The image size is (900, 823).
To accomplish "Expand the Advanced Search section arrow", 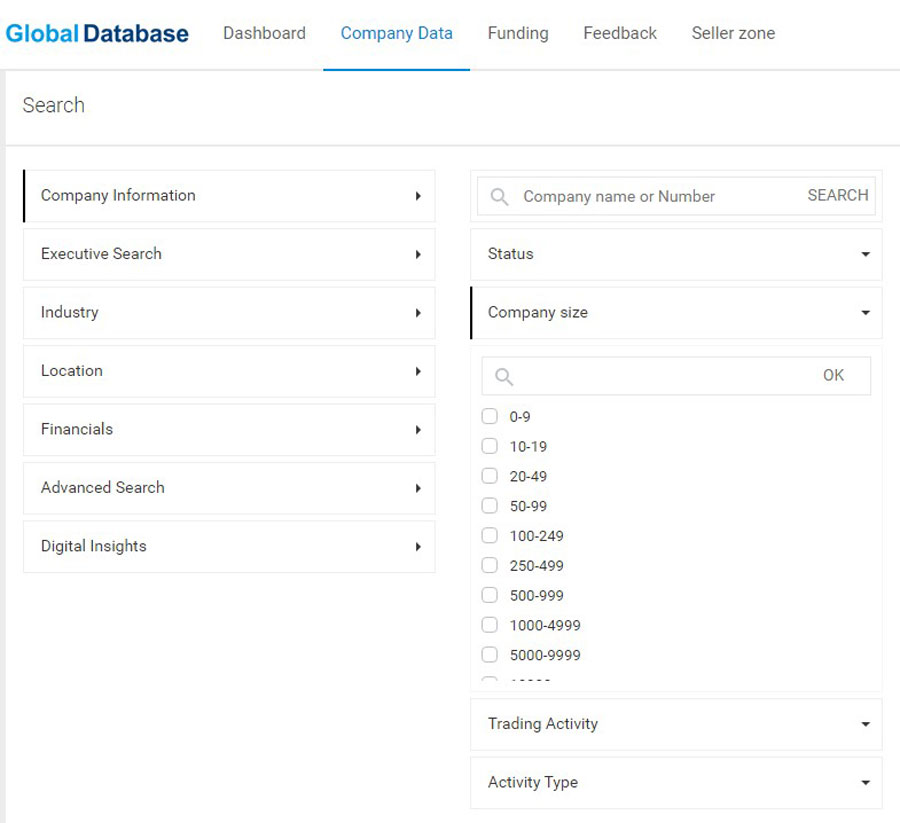I will (x=418, y=488).
